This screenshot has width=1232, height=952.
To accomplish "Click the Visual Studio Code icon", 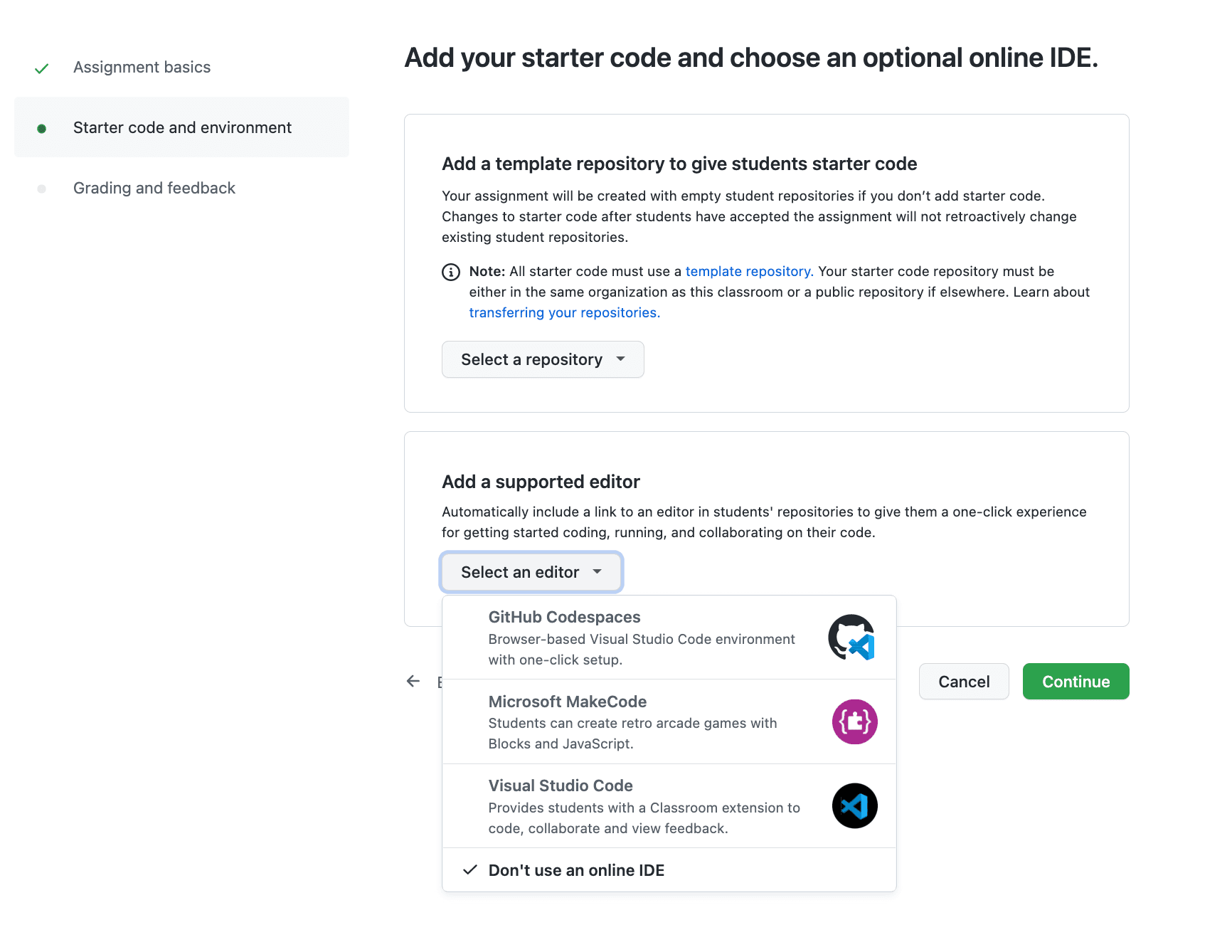I will click(x=854, y=805).
